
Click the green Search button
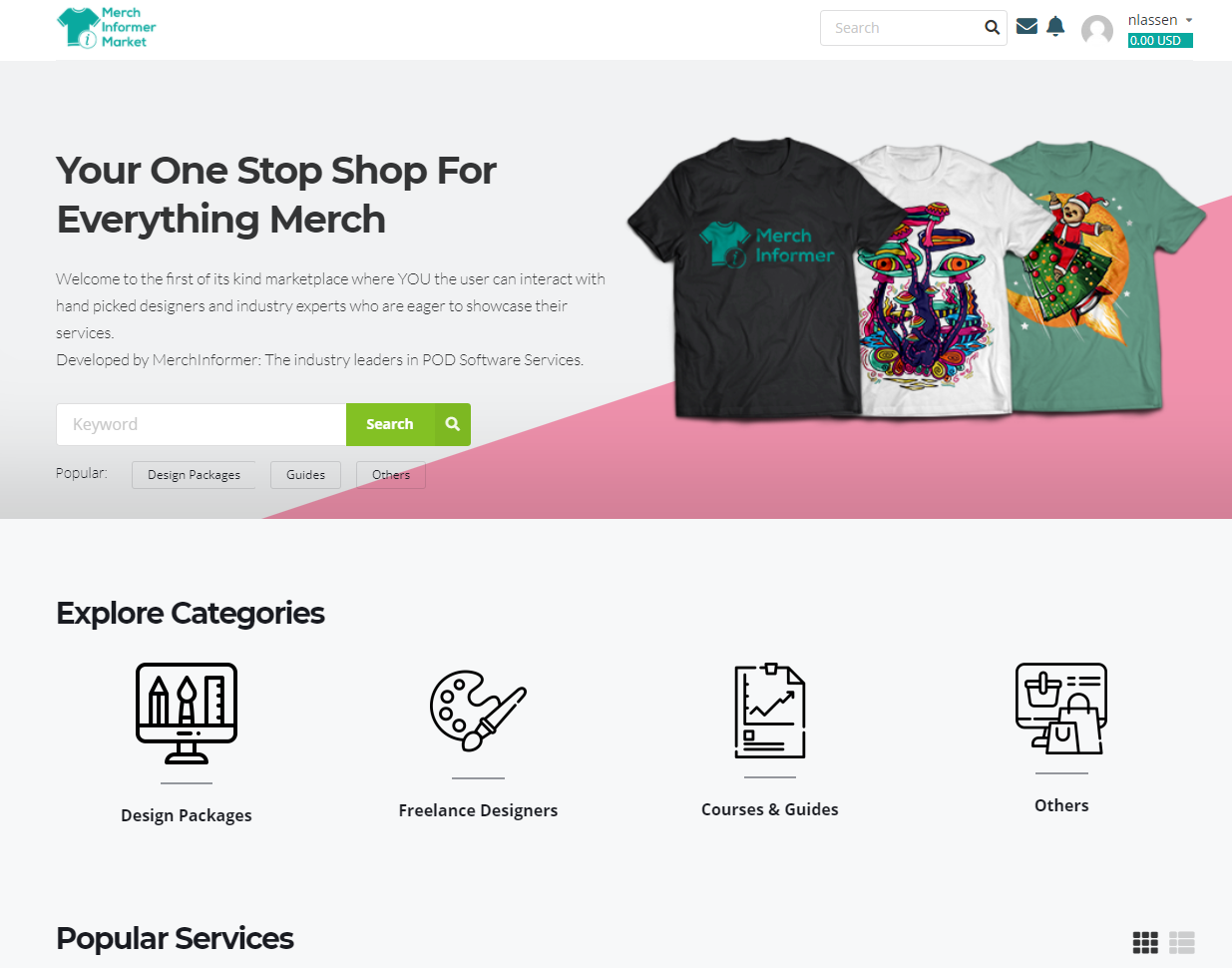tap(408, 424)
